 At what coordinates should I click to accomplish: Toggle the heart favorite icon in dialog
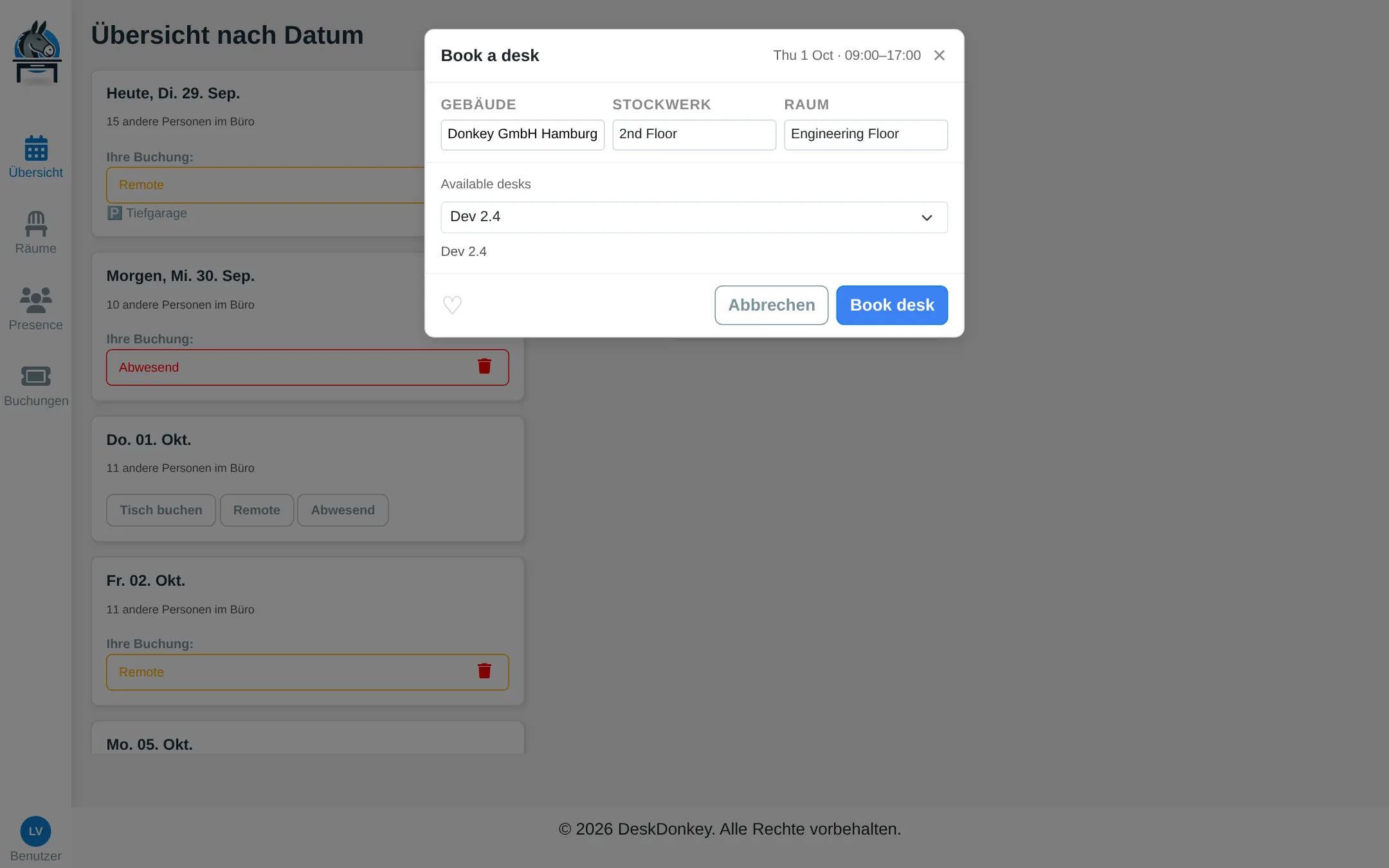pos(452,305)
